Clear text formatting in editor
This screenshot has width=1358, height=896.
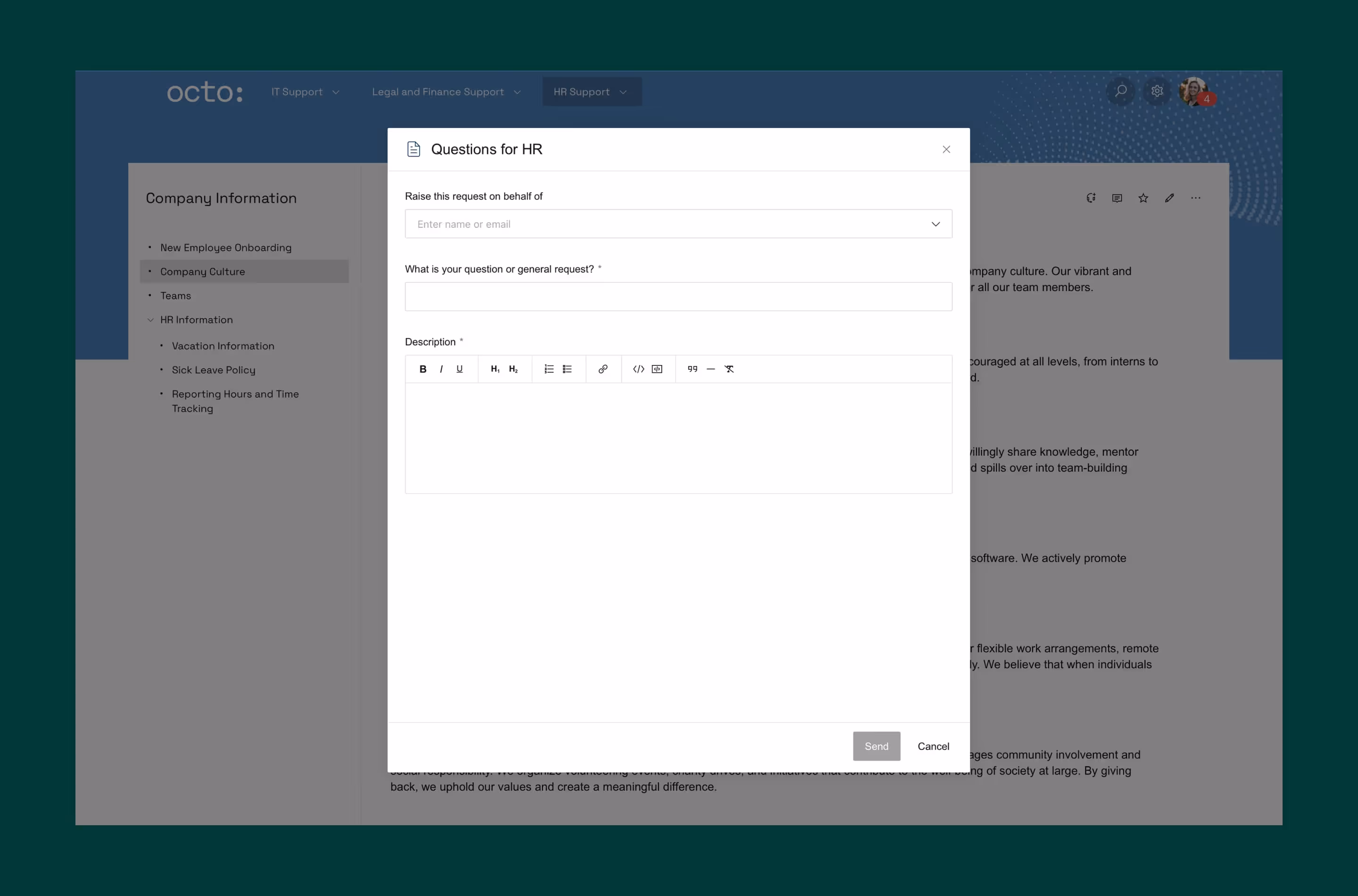[729, 369]
